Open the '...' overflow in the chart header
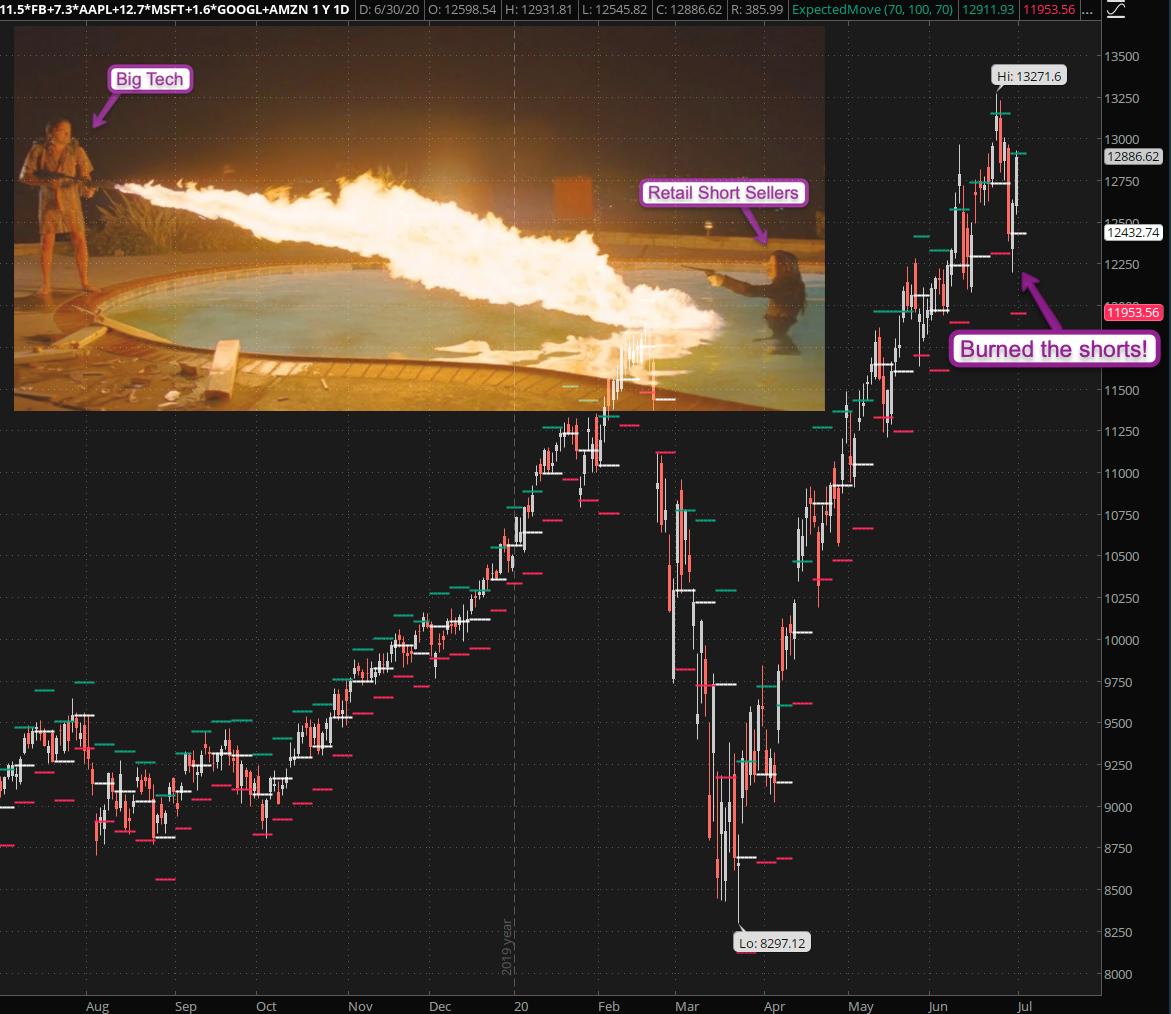 1087,10
